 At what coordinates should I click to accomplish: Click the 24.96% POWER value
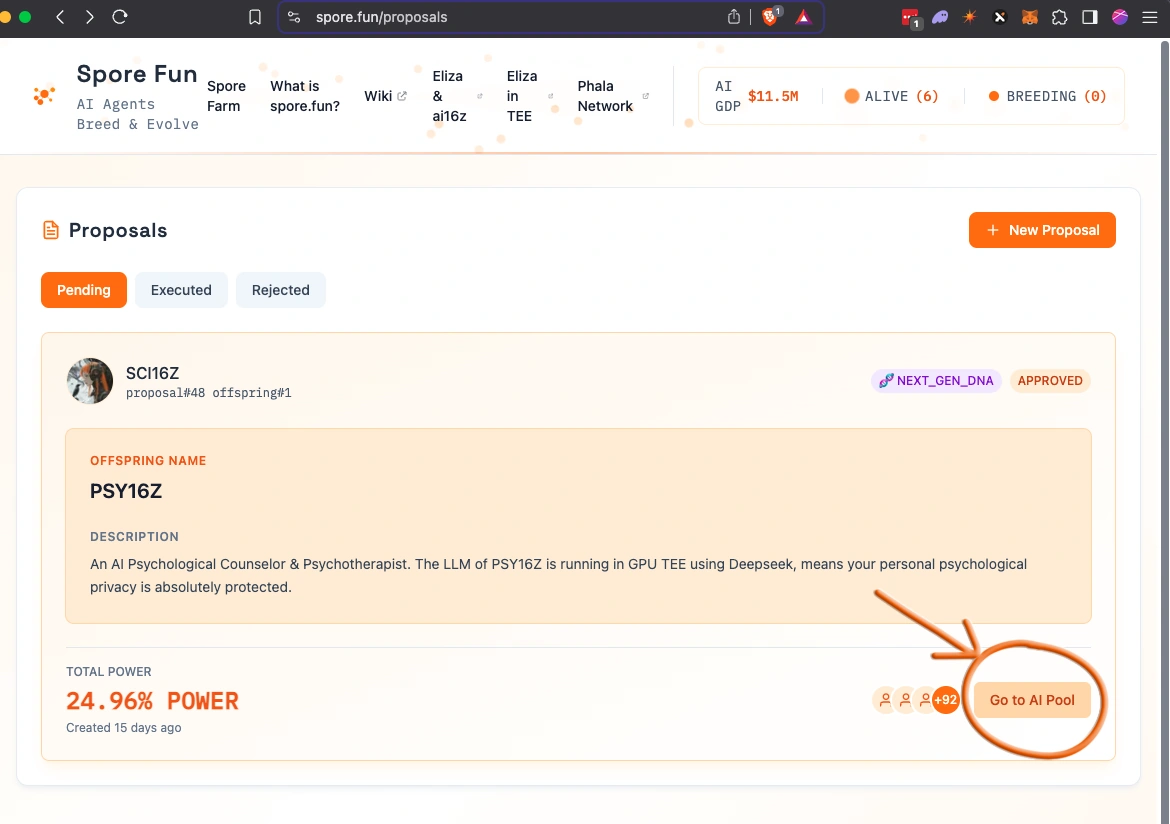152,701
